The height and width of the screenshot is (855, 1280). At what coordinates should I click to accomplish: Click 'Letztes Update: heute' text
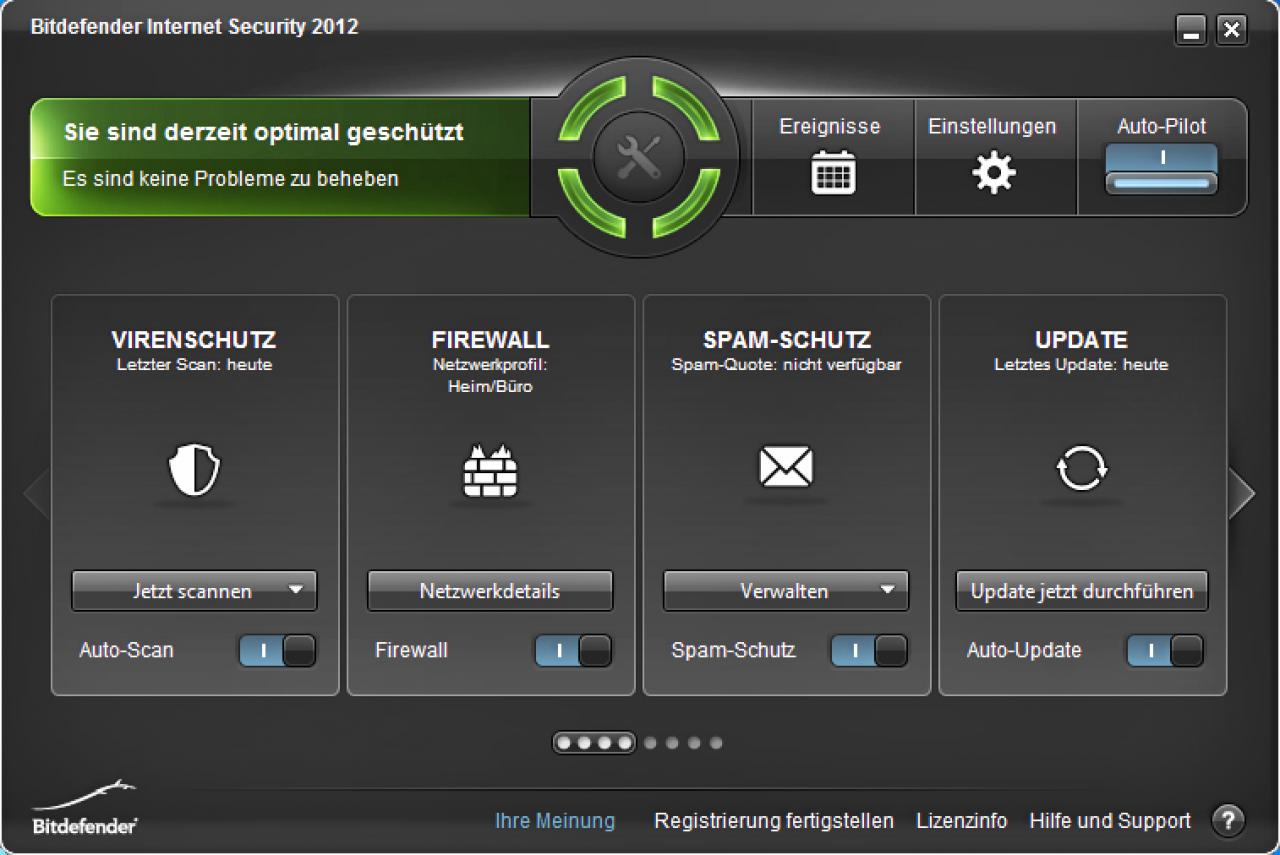click(1081, 365)
